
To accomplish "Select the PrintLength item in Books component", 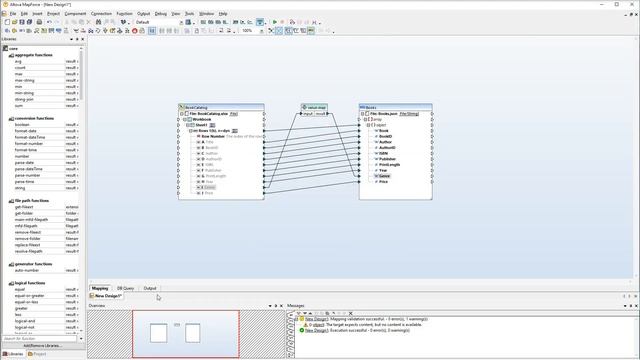I will (x=389, y=164).
